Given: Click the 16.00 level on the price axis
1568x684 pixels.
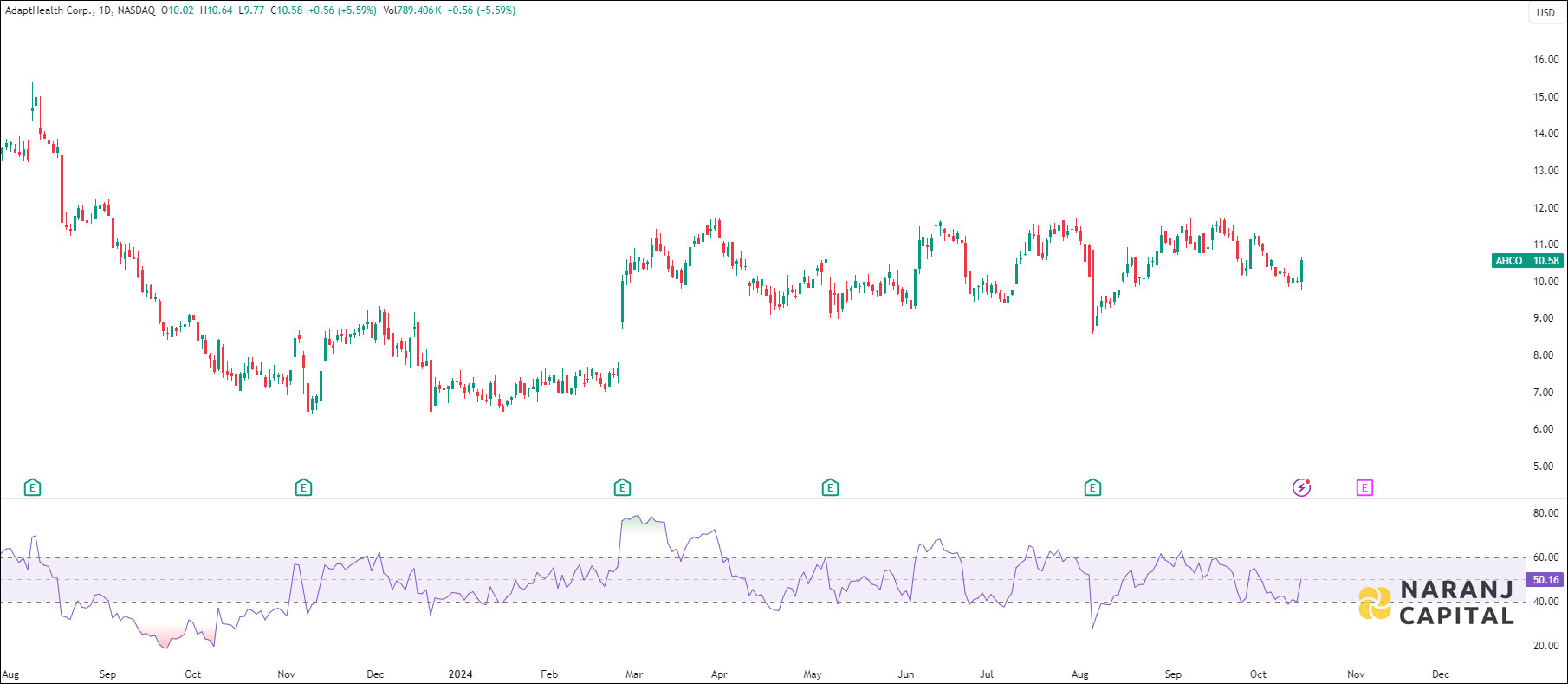Looking at the screenshot, I should click(x=1545, y=60).
